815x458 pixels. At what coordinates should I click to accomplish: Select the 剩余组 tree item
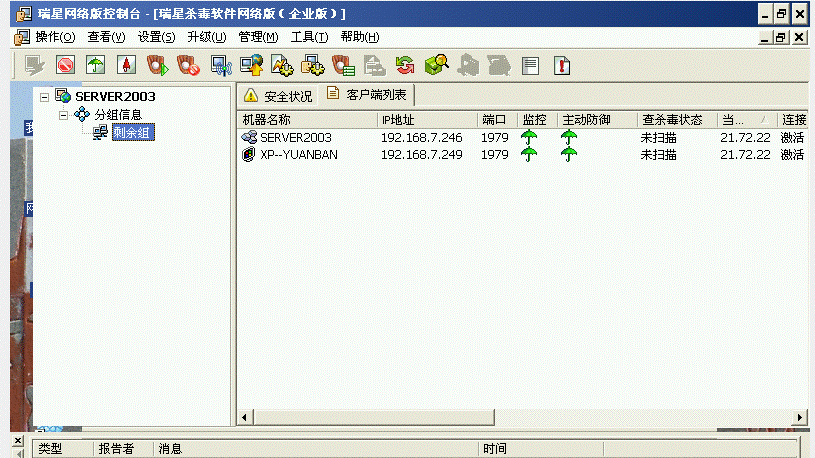pos(133,133)
